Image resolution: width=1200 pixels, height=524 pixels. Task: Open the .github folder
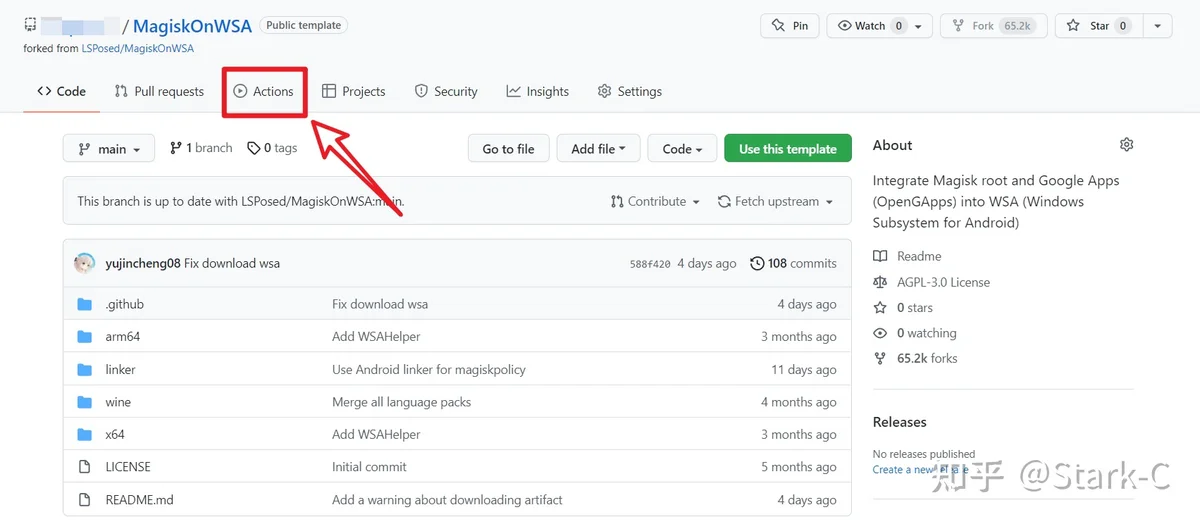(x=125, y=304)
